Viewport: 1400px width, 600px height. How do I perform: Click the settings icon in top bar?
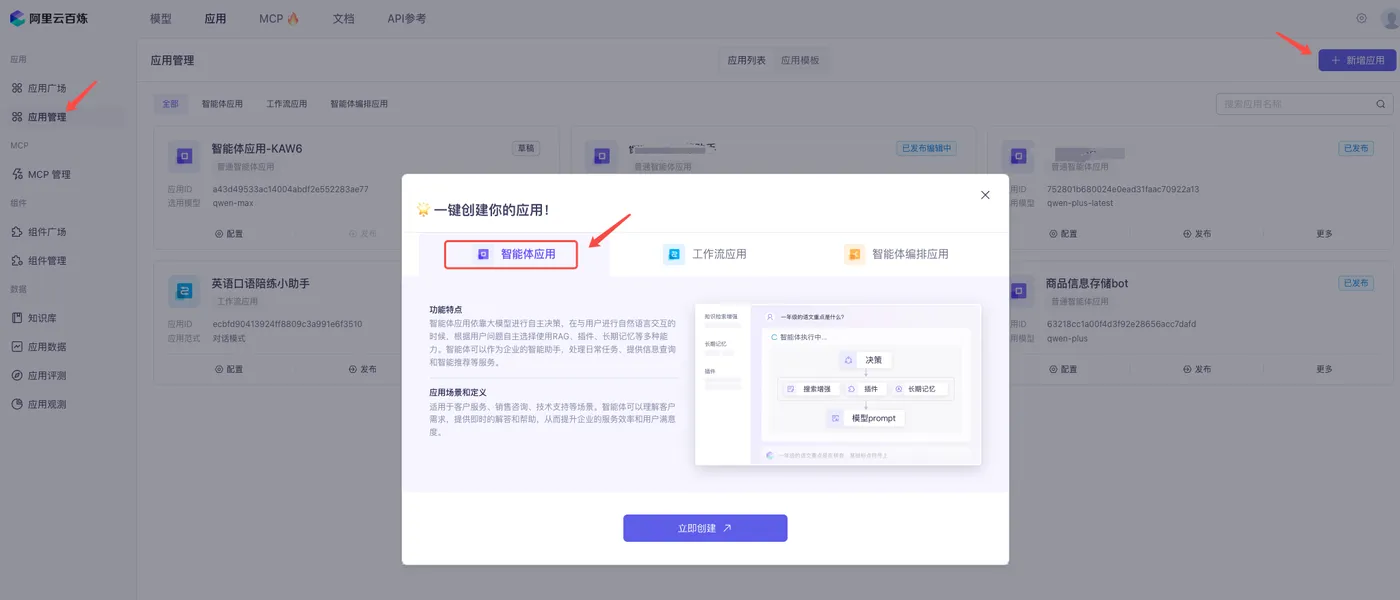coord(1361,18)
